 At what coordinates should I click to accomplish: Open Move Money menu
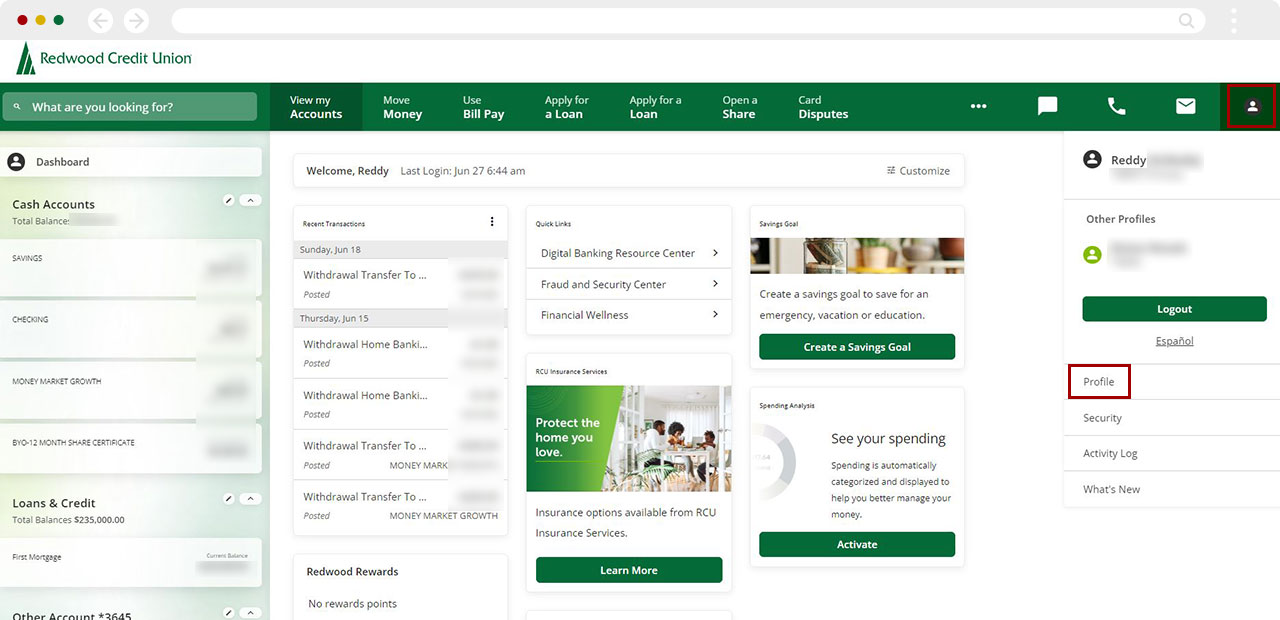(403, 107)
